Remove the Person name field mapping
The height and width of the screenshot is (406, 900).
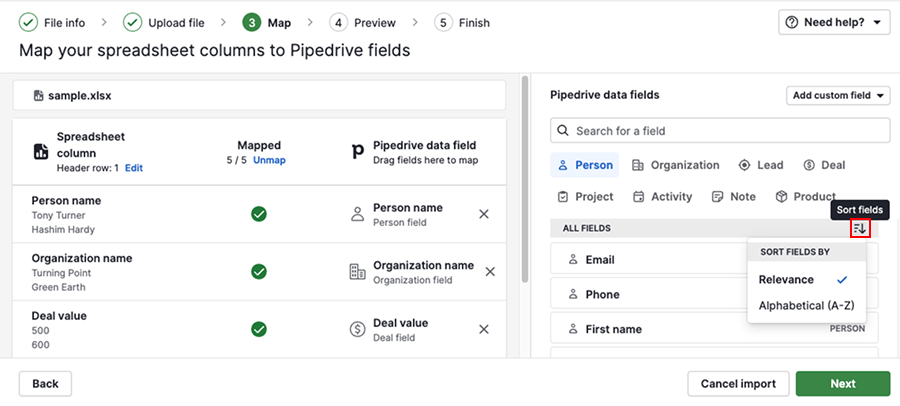tap(484, 214)
